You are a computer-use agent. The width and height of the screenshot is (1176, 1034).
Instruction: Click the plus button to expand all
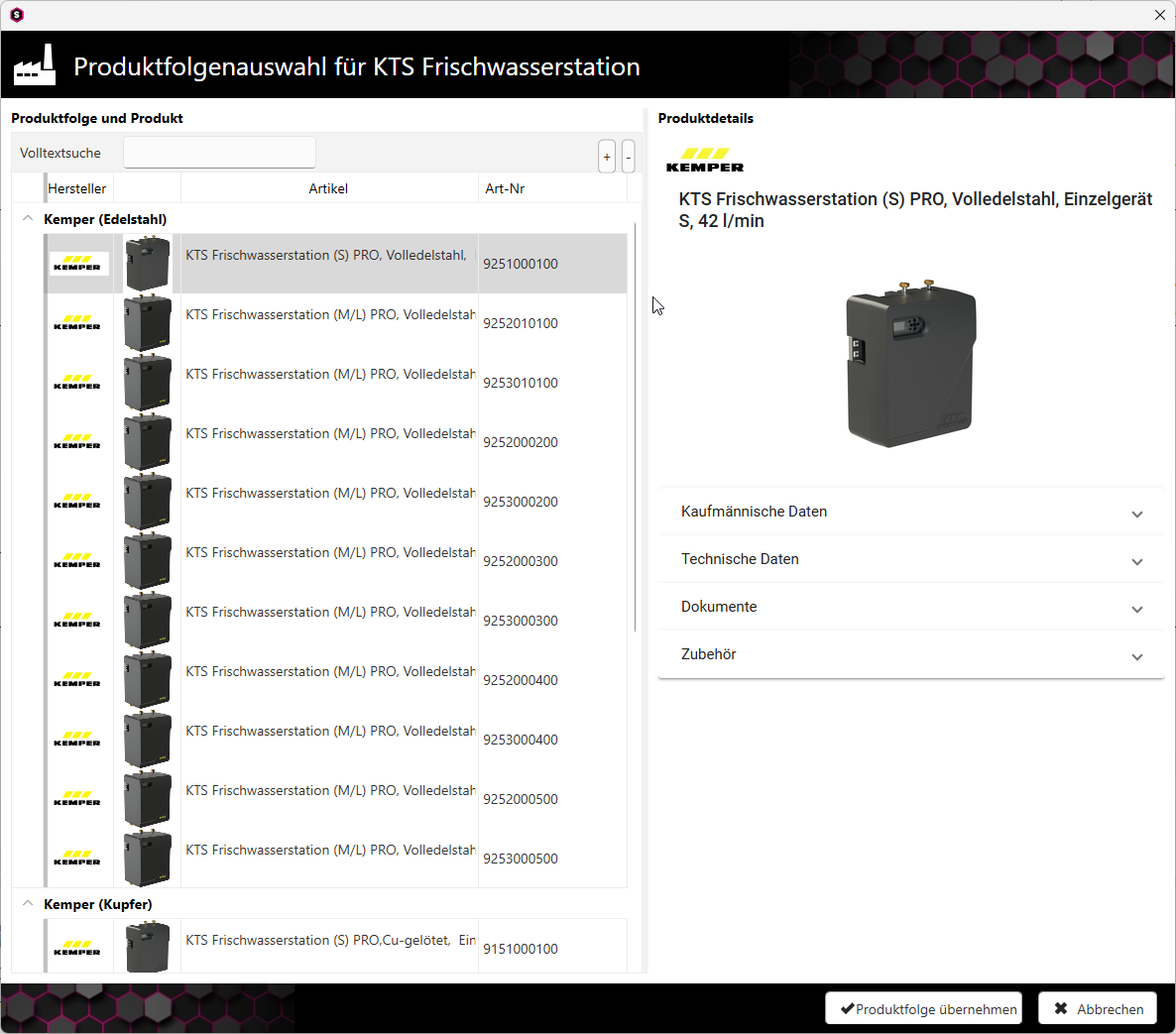pyautogui.click(x=607, y=157)
